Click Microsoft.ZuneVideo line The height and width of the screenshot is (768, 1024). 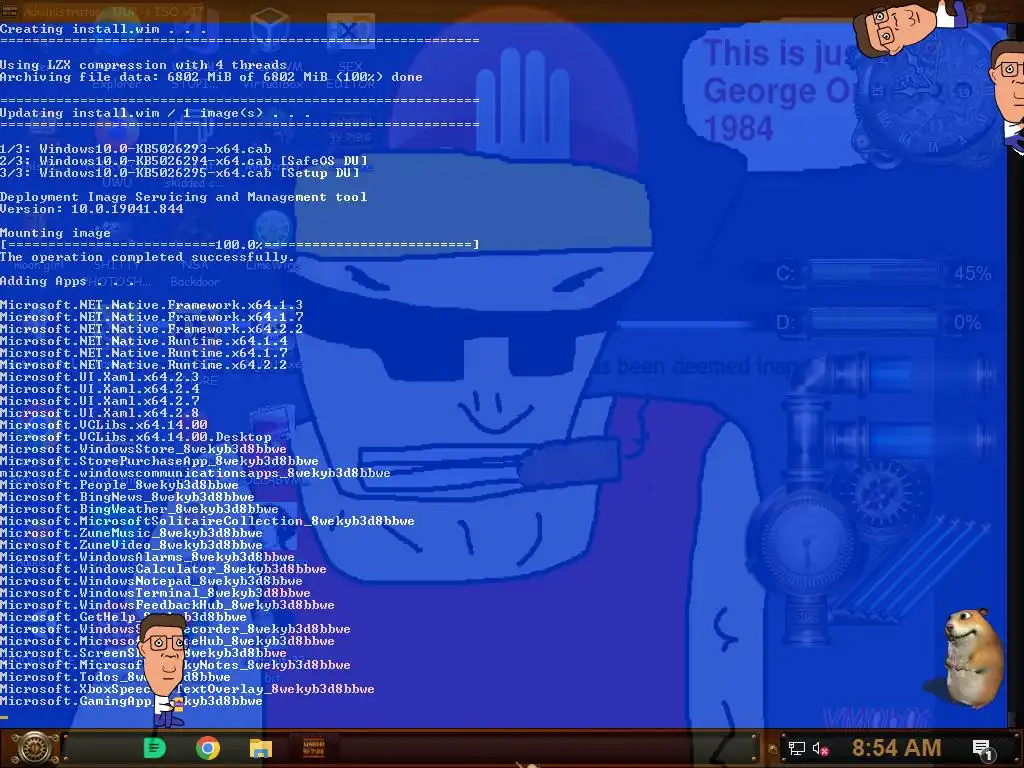131,545
